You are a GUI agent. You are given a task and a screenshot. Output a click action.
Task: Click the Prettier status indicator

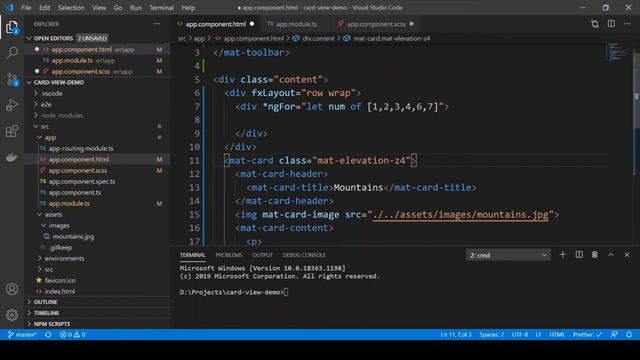click(587, 335)
